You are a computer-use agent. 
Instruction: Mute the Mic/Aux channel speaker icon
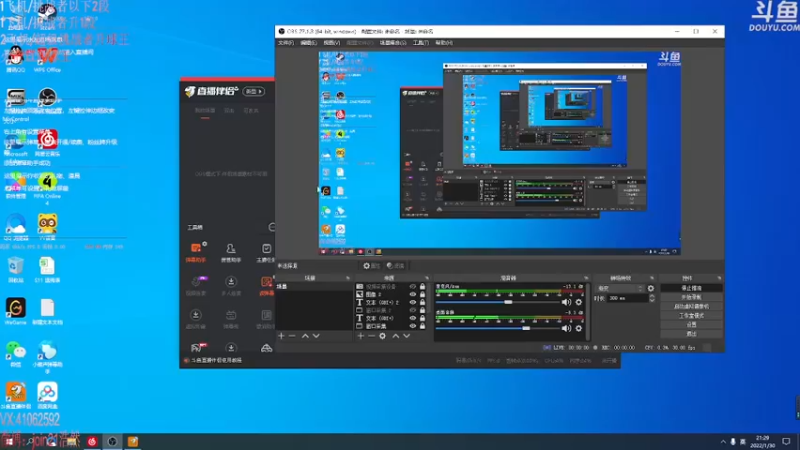(x=566, y=302)
